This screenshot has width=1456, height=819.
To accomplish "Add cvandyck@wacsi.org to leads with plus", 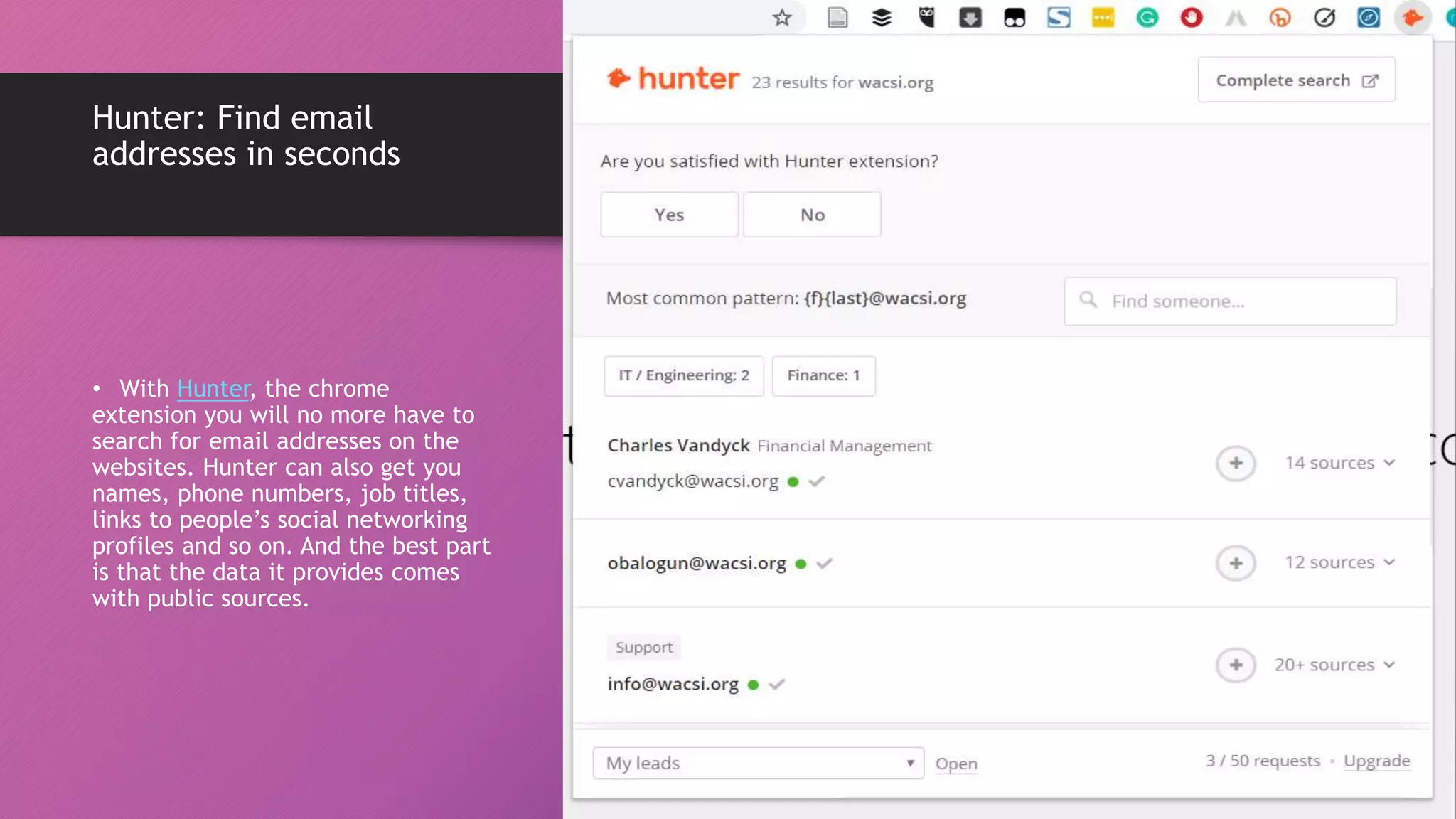I will pyautogui.click(x=1236, y=464).
